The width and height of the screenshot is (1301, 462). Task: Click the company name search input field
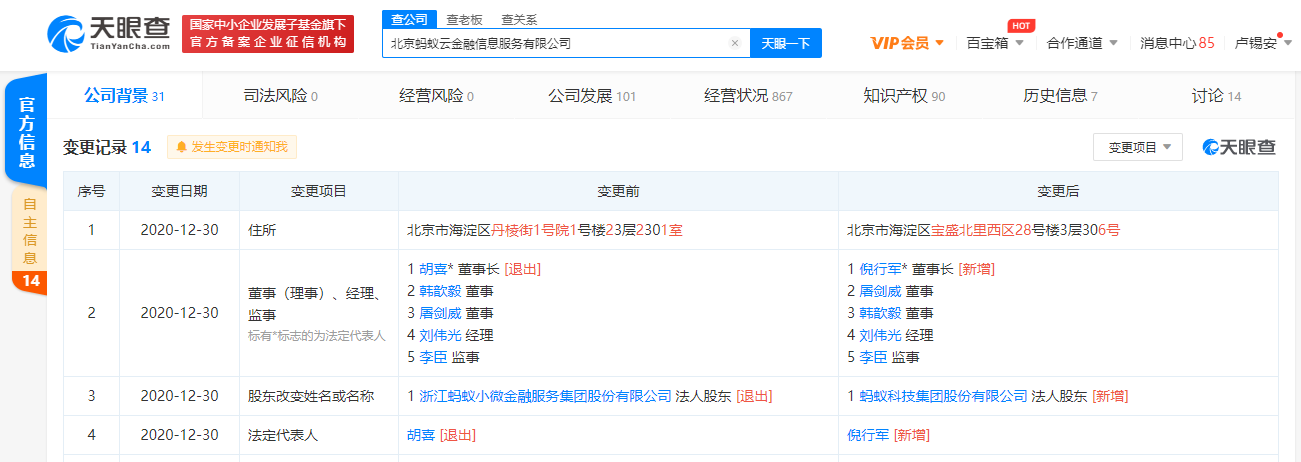[x=555, y=43]
